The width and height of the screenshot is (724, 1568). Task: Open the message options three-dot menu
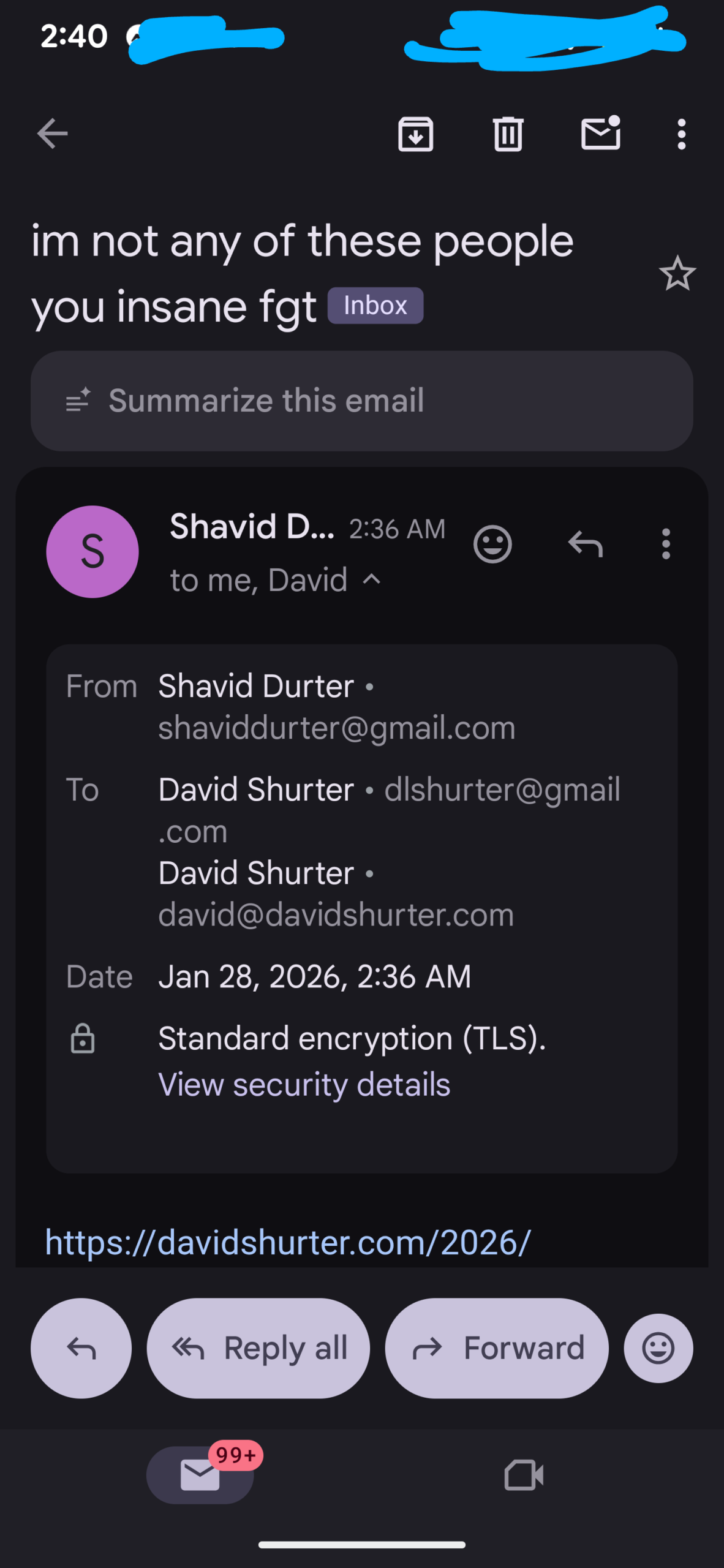pyautogui.click(x=666, y=544)
